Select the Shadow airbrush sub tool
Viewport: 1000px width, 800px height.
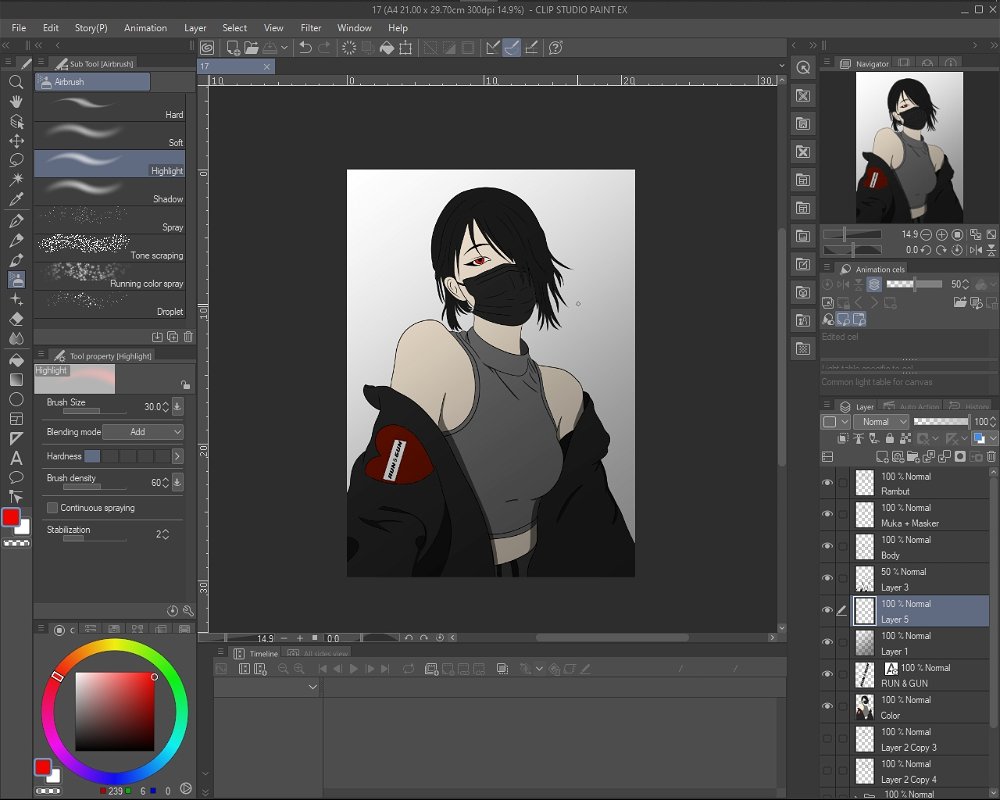pyautogui.click(x=110, y=191)
